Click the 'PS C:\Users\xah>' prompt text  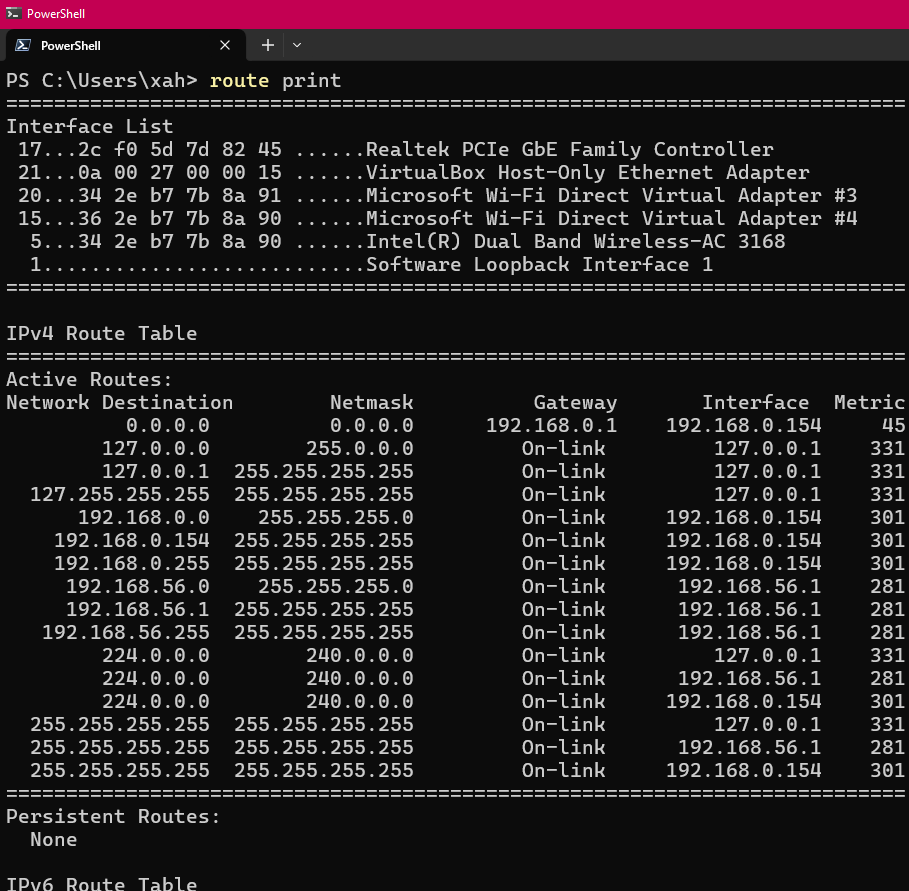[102, 80]
